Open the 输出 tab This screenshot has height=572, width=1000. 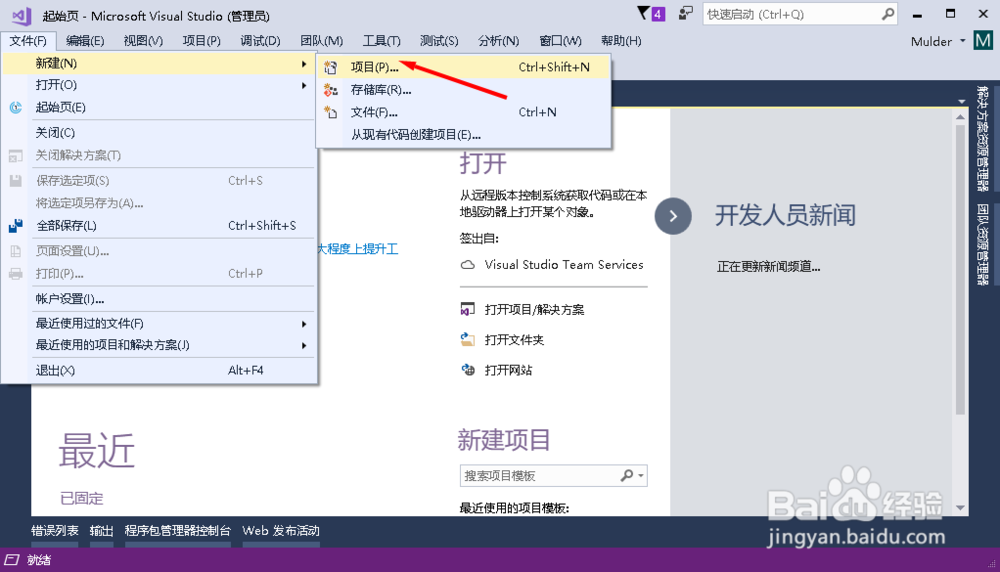(101, 531)
